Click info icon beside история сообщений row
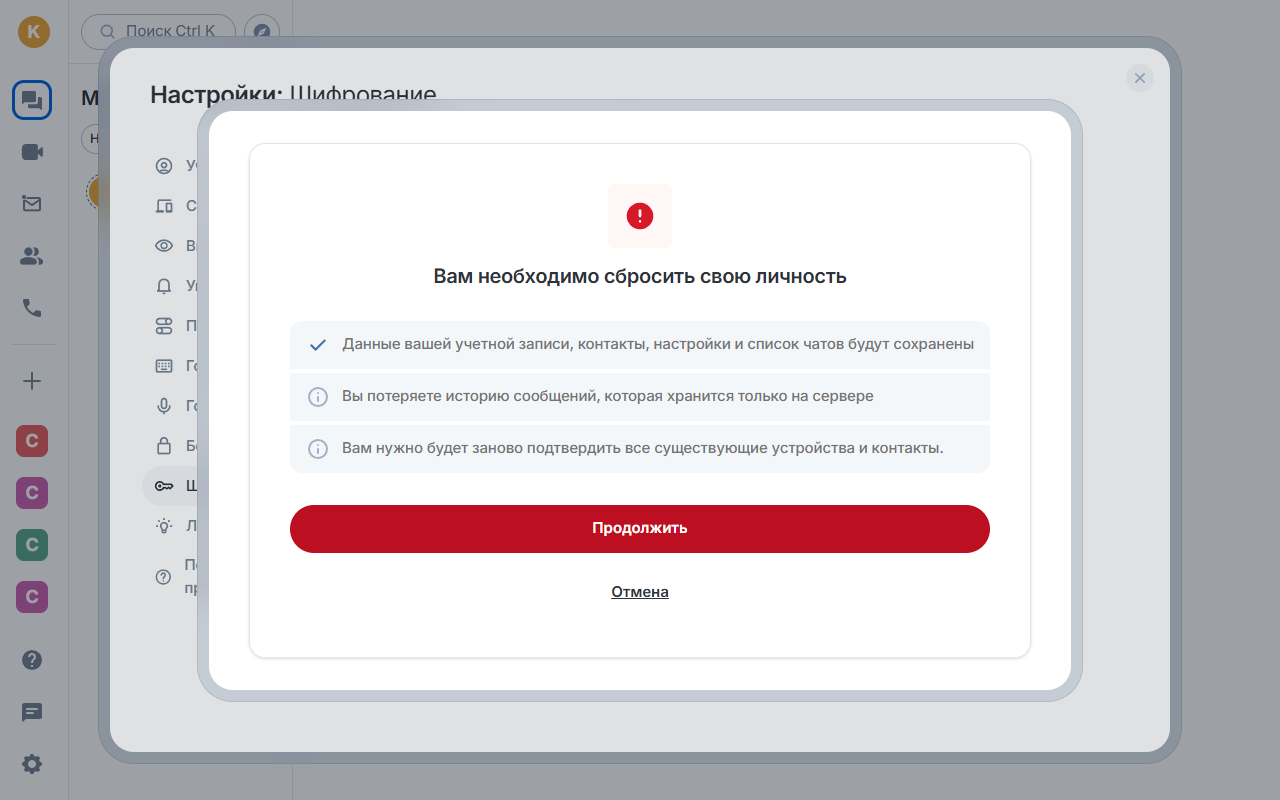1280x800 pixels. coord(318,397)
